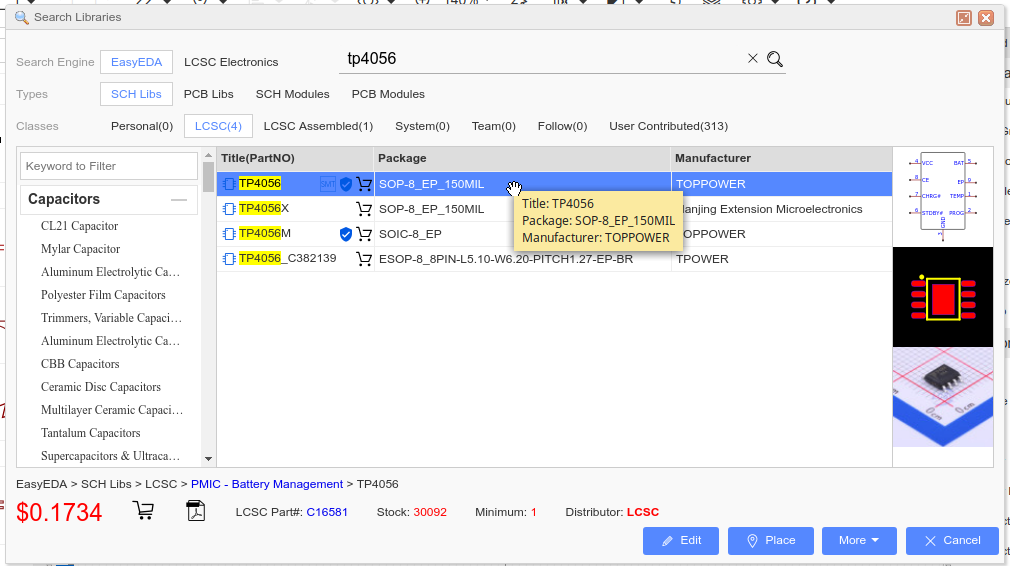Click the SMT badge in TP4056 row

pos(328,184)
